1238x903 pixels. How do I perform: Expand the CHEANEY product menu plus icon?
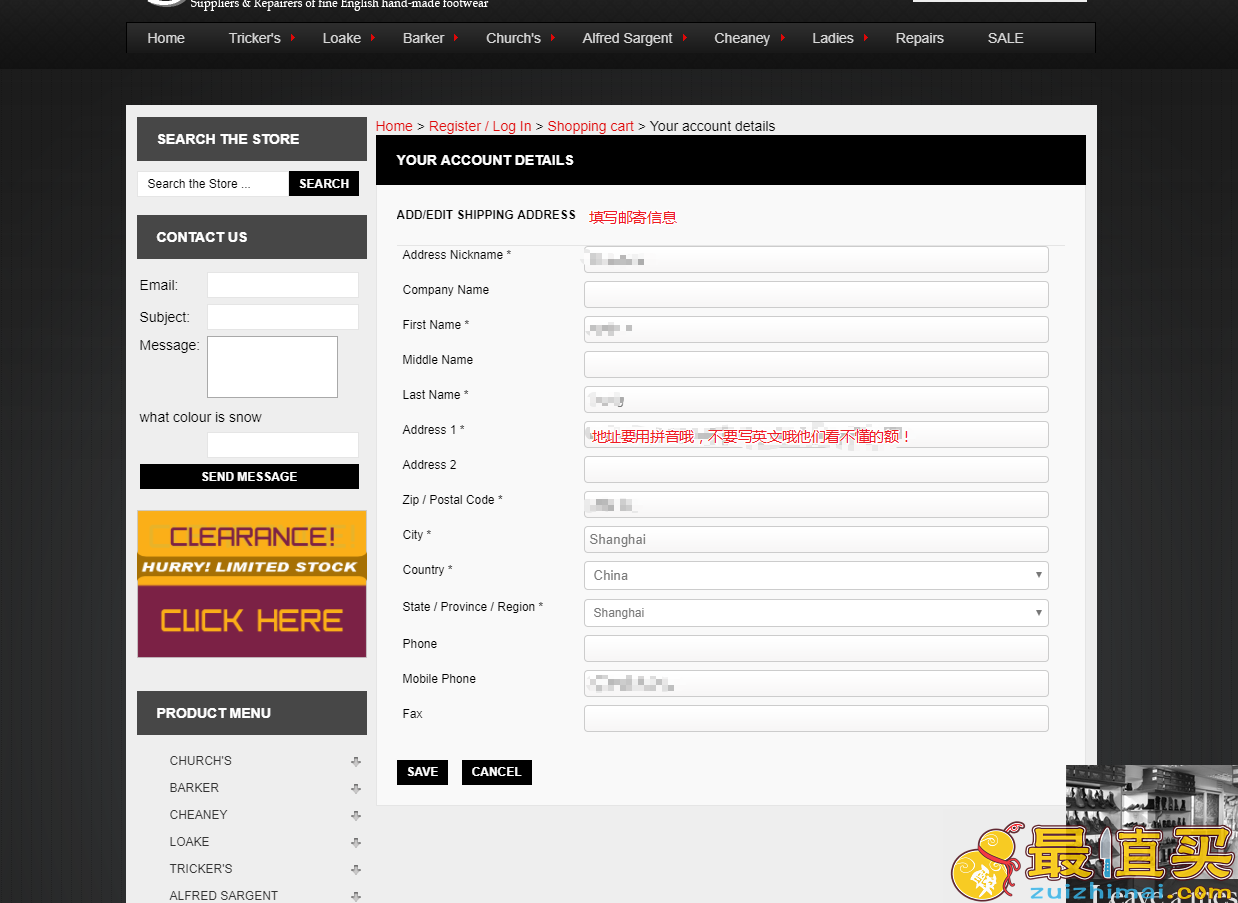[x=356, y=816]
